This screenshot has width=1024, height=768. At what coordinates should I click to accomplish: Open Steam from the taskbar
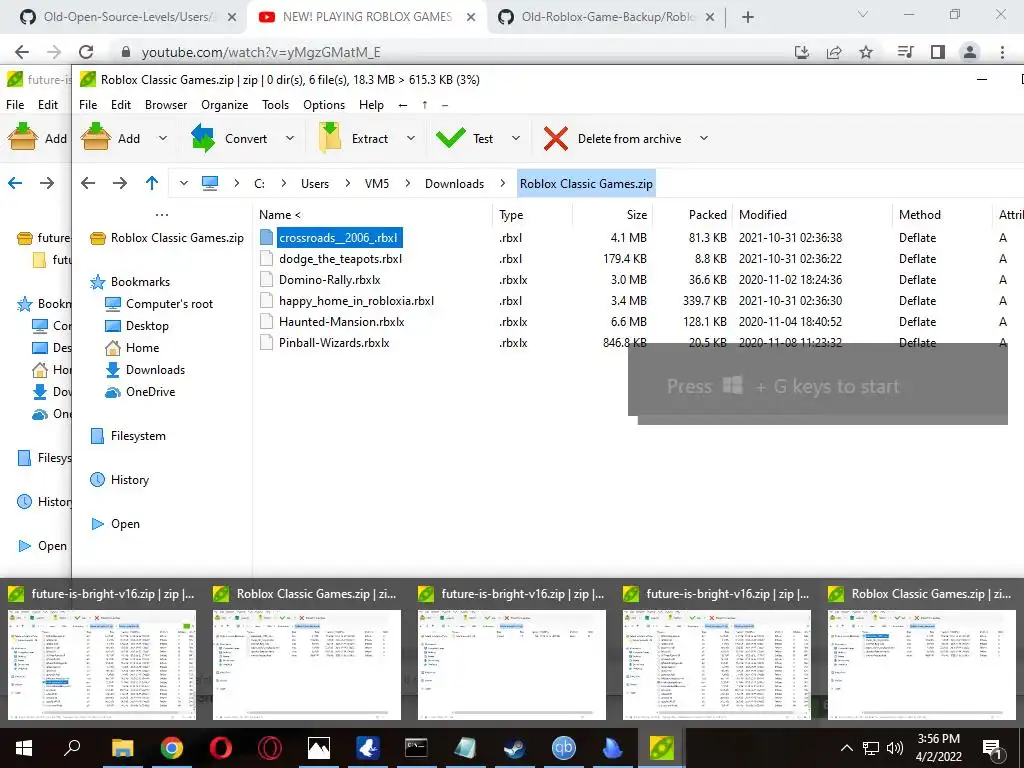pos(515,748)
